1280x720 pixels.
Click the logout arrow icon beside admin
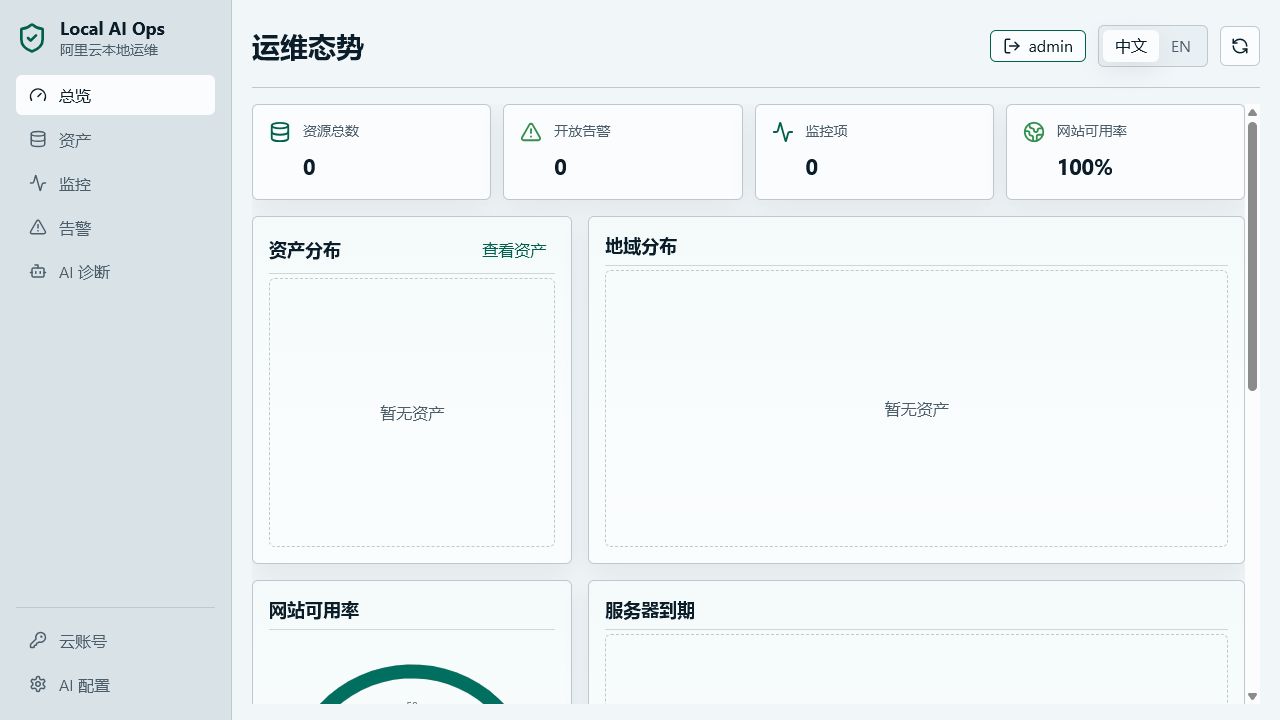1012,46
